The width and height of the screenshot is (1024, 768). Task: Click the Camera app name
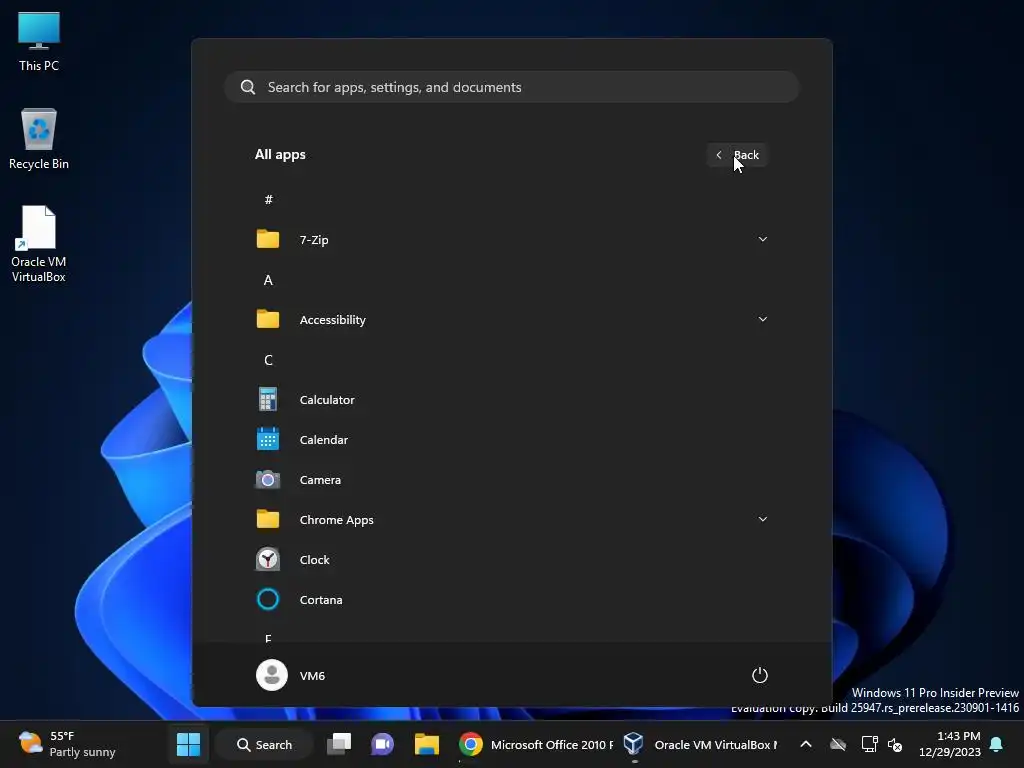click(320, 479)
